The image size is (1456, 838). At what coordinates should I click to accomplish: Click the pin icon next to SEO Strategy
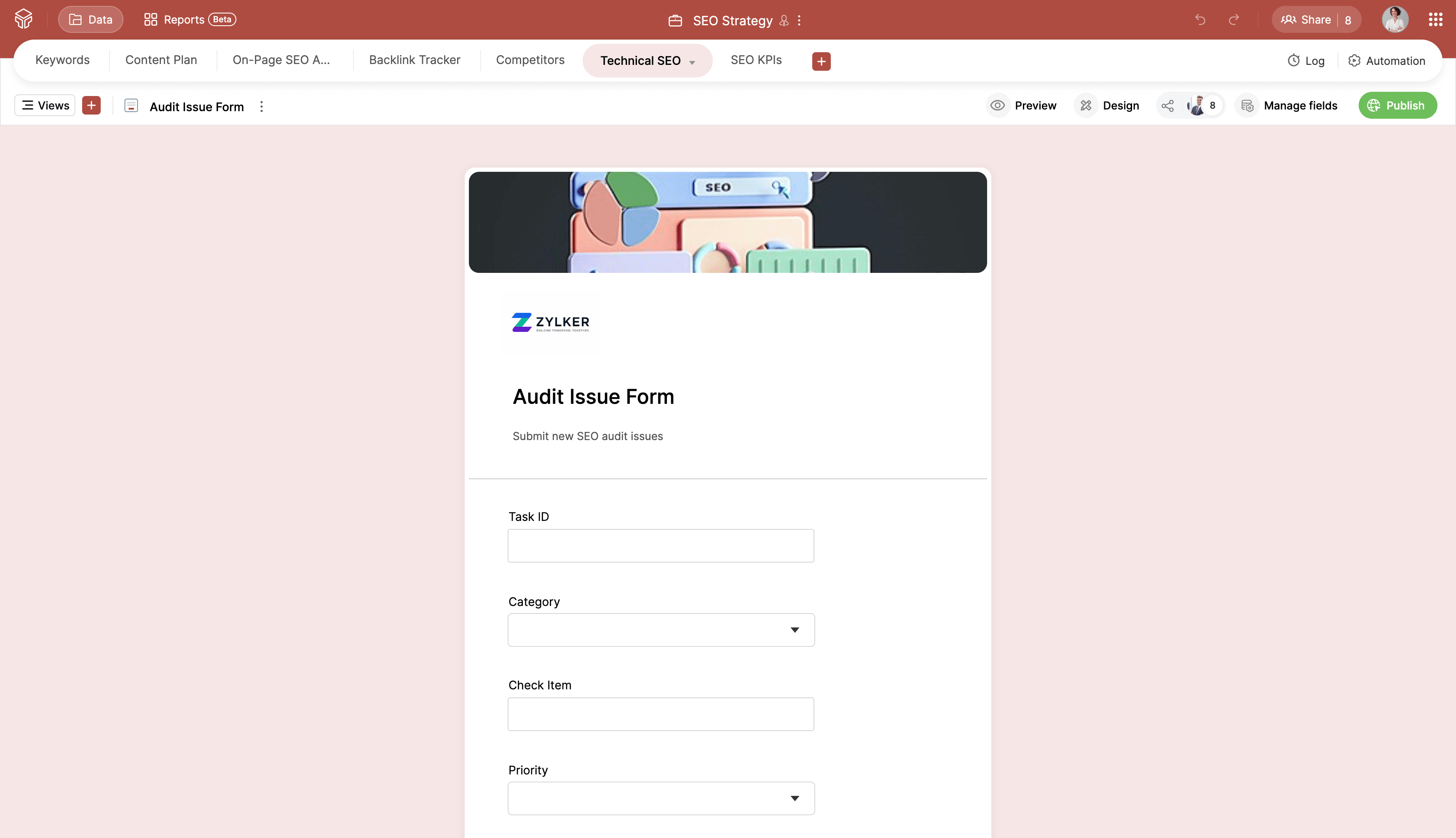784,21
